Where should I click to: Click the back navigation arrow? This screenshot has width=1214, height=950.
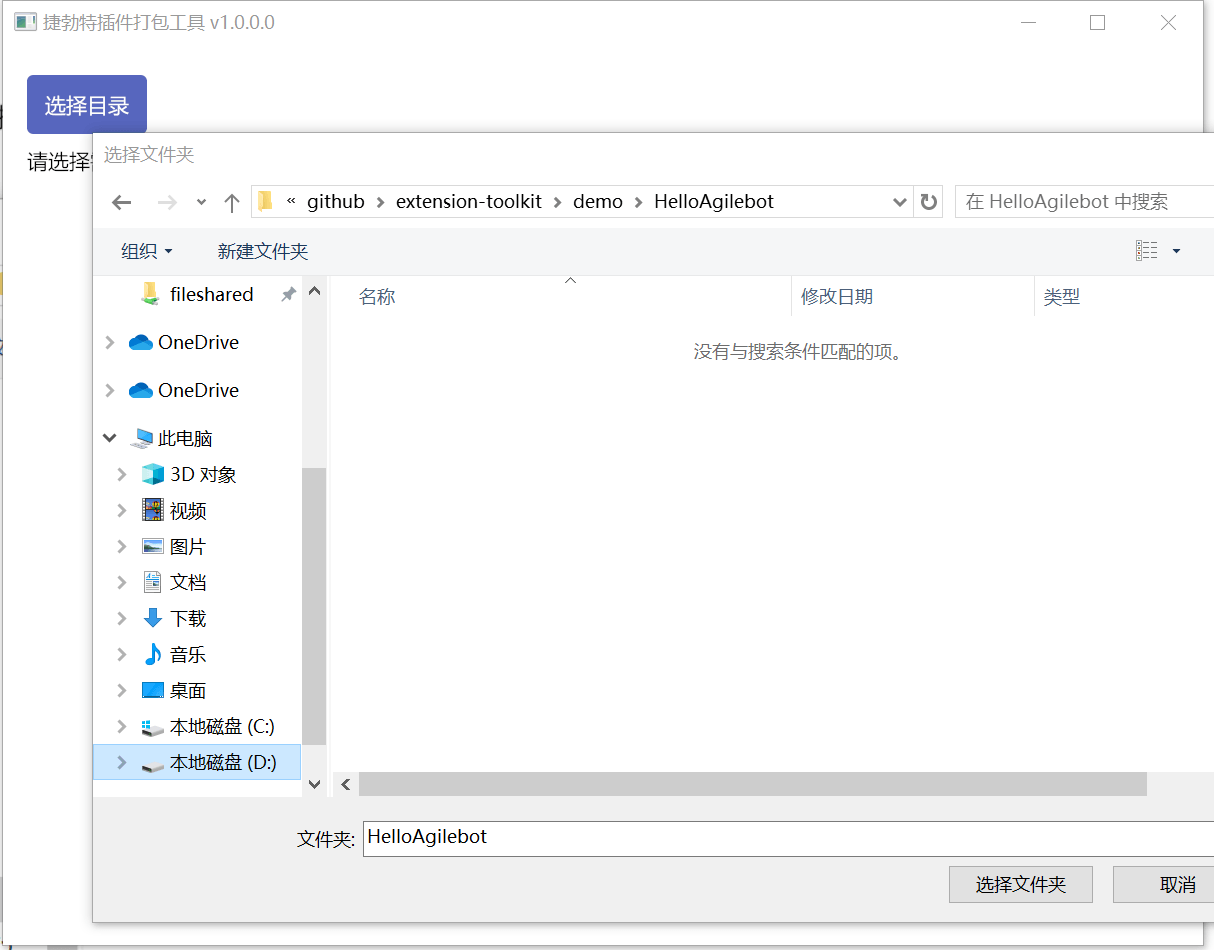click(x=122, y=202)
